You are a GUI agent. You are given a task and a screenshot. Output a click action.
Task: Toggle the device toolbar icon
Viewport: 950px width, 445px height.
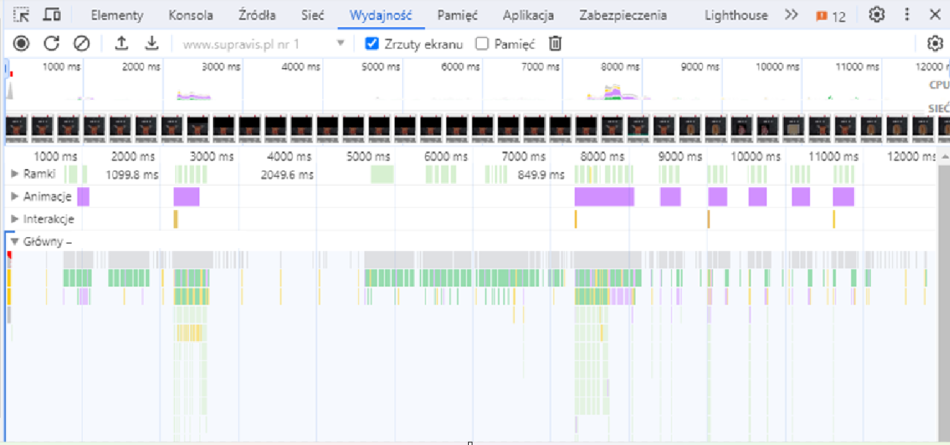52,15
